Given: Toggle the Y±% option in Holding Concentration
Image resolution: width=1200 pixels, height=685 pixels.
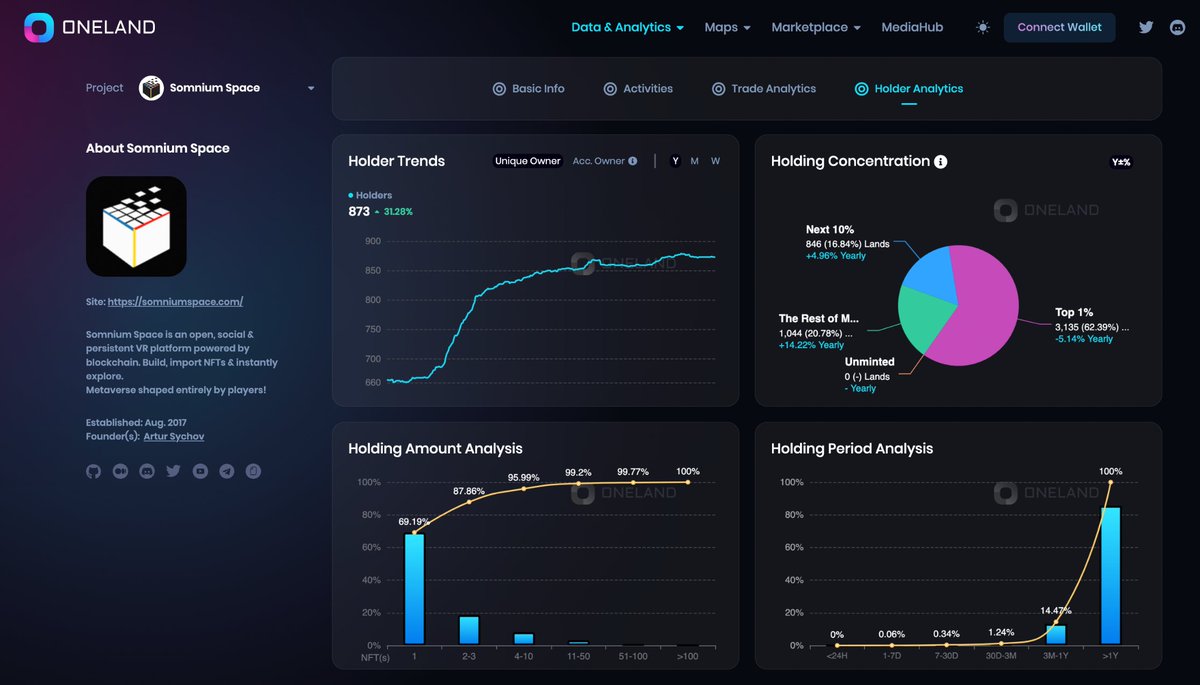Looking at the screenshot, I should point(1121,162).
